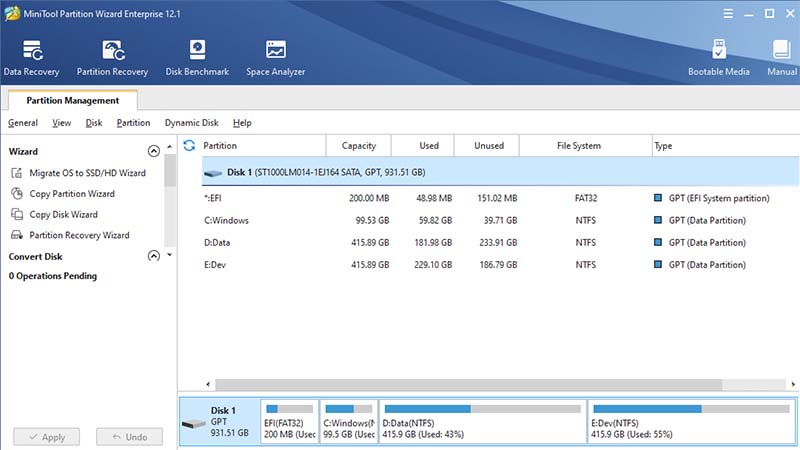Launch Partition Recovery Wizard link
Image resolution: width=800 pixels, height=450 pixels.
click(x=79, y=235)
